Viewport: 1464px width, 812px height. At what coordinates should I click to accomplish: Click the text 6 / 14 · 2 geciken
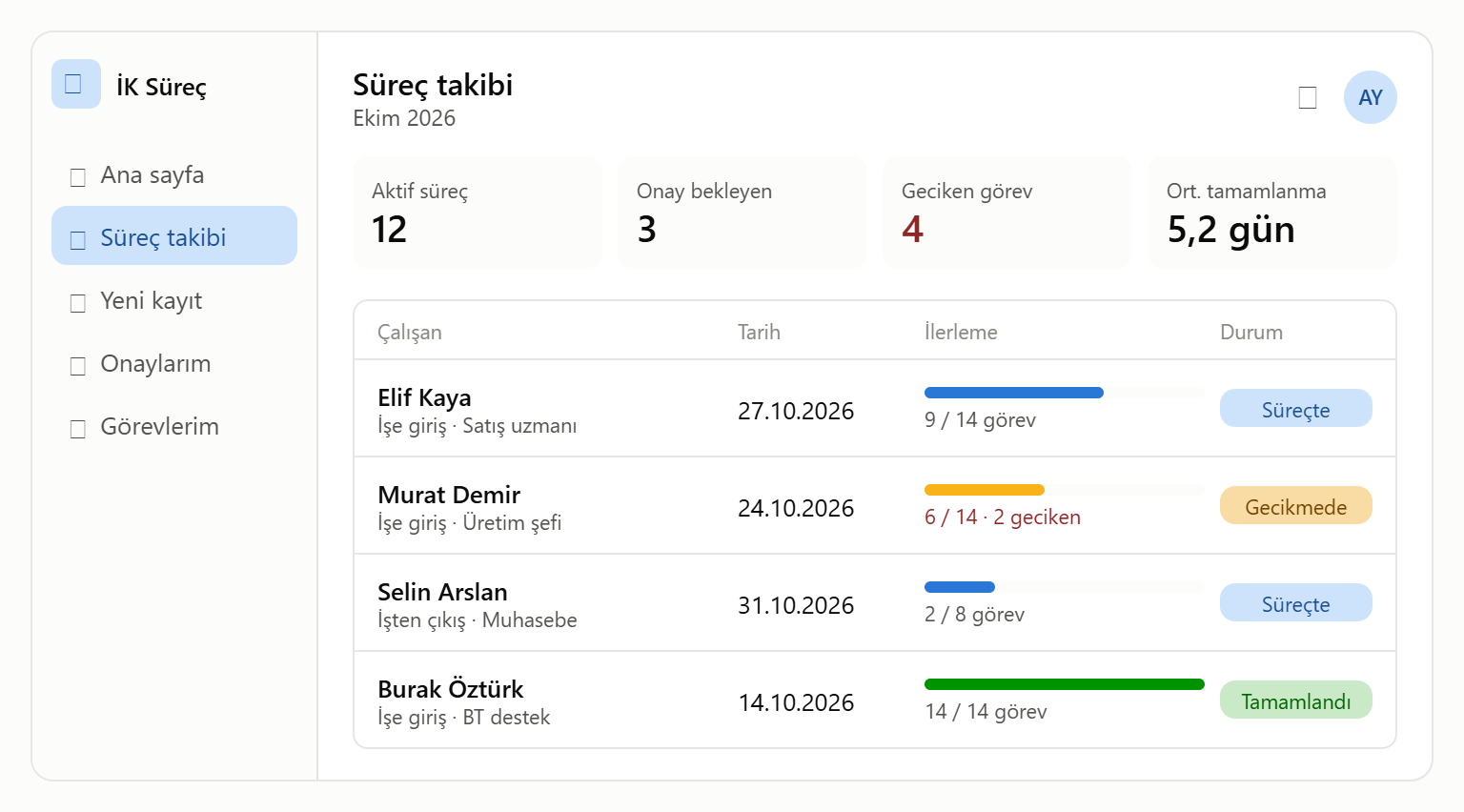click(x=1003, y=518)
